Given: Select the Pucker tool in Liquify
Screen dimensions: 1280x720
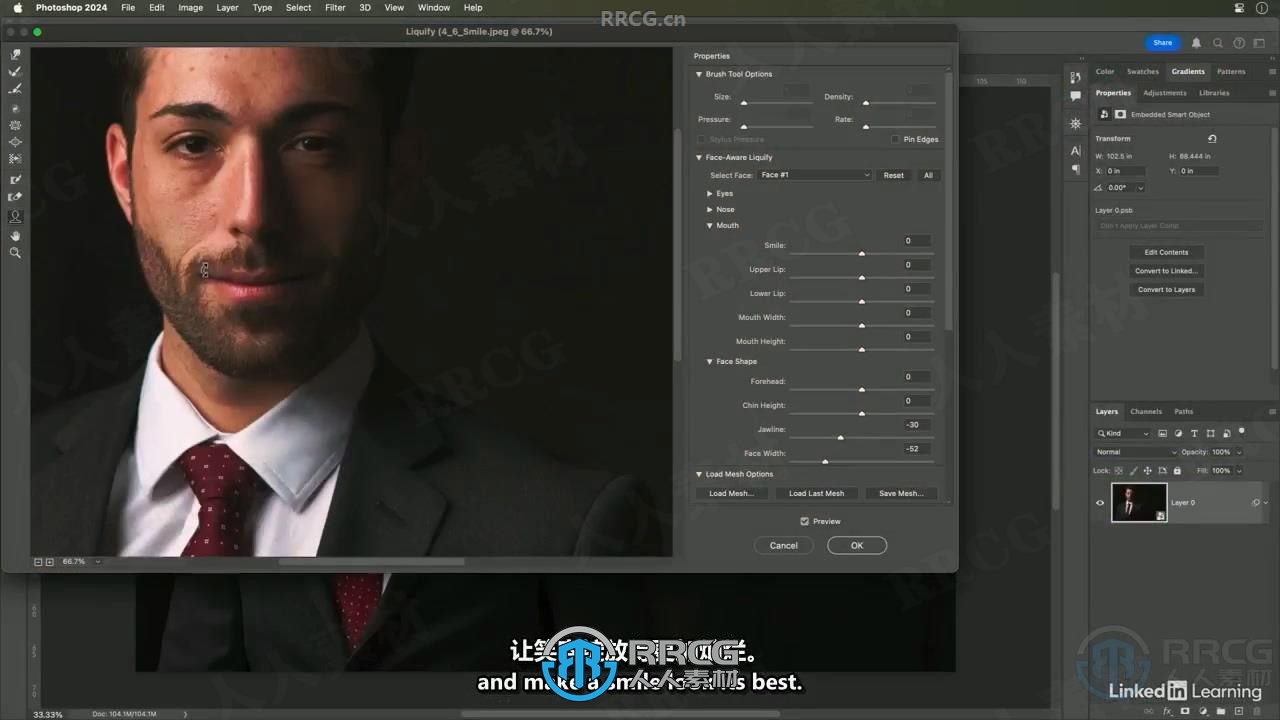Looking at the screenshot, I should point(15,125).
